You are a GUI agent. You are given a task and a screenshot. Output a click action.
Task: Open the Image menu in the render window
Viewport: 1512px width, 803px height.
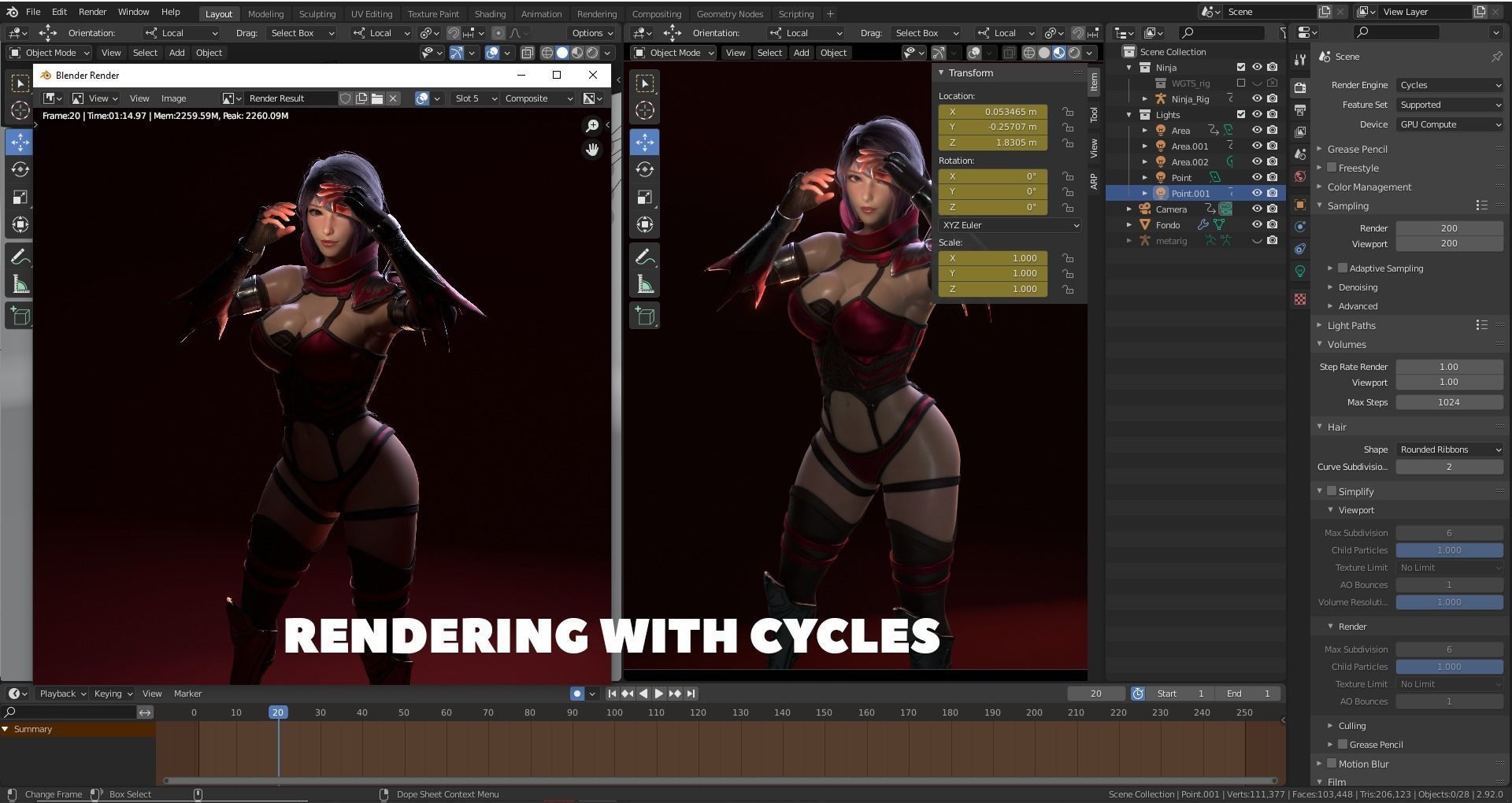click(173, 98)
